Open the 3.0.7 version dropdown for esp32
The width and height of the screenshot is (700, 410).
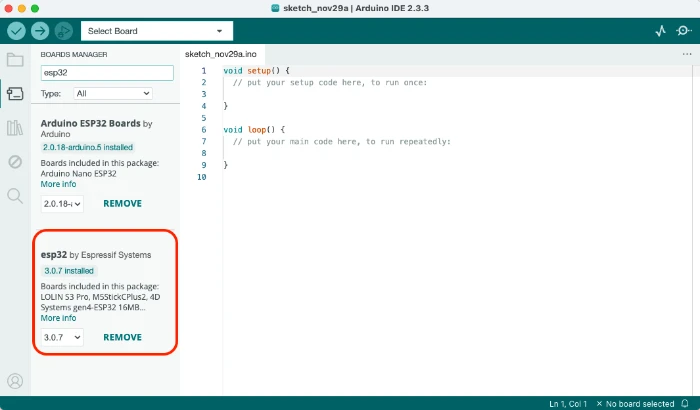pyautogui.click(x=62, y=337)
